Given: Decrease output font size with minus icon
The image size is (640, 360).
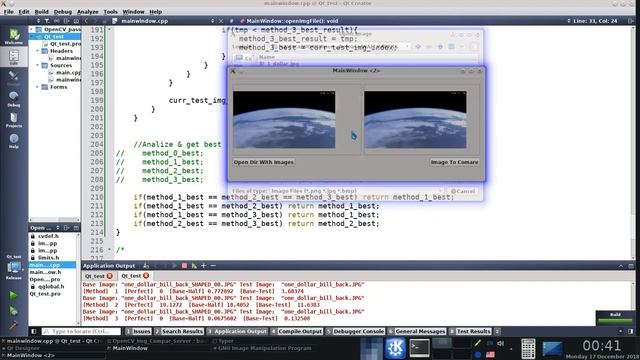Looking at the screenshot, I should click(x=213, y=266).
